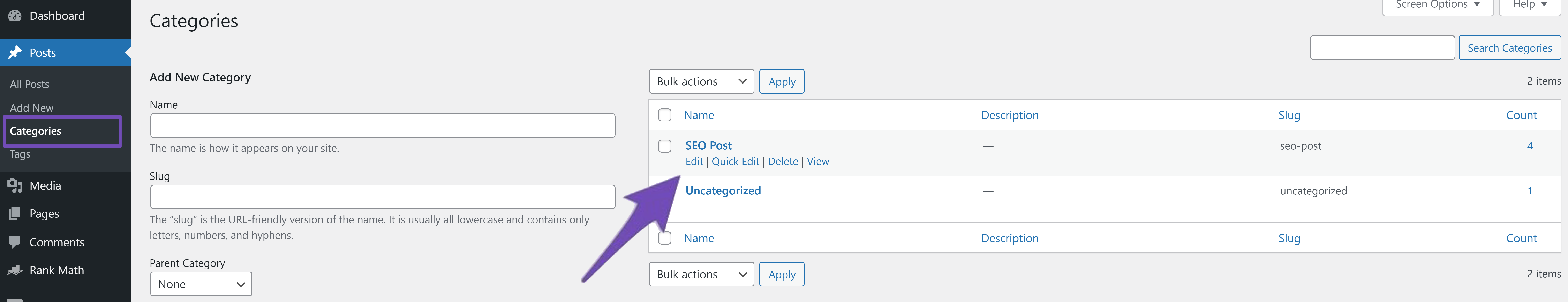Expand the Bulk actions dropdown at top
The image size is (1568, 302).
point(700,81)
